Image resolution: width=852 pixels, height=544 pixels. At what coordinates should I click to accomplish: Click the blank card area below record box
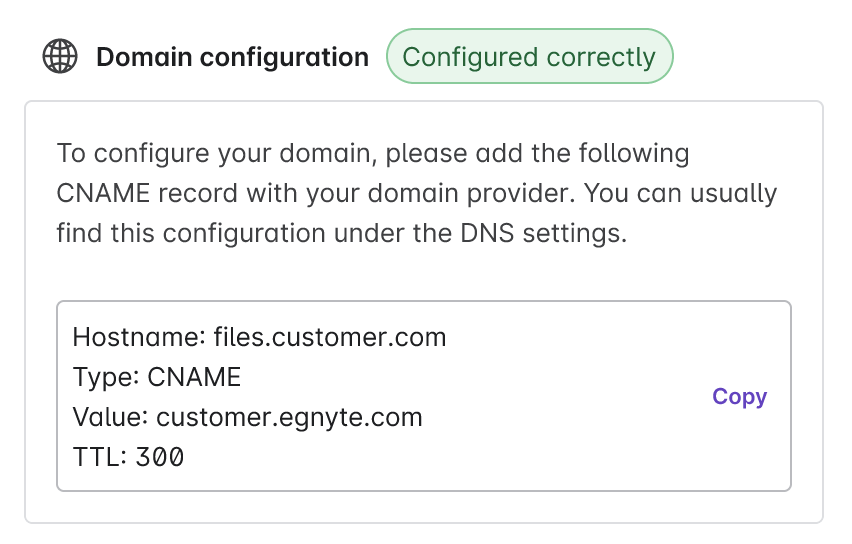tap(424, 507)
